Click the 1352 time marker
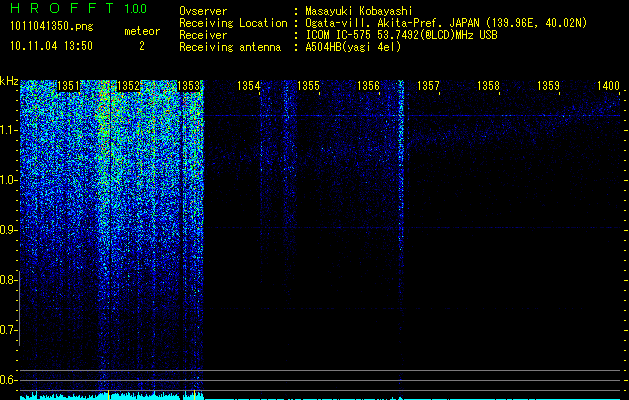The height and width of the screenshot is (400, 629). click(x=128, y=86)
